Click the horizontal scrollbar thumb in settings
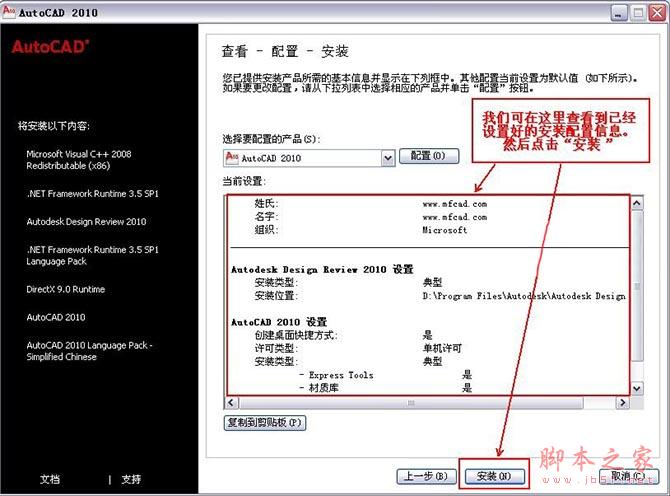670x496 pixels. [411, 402]
